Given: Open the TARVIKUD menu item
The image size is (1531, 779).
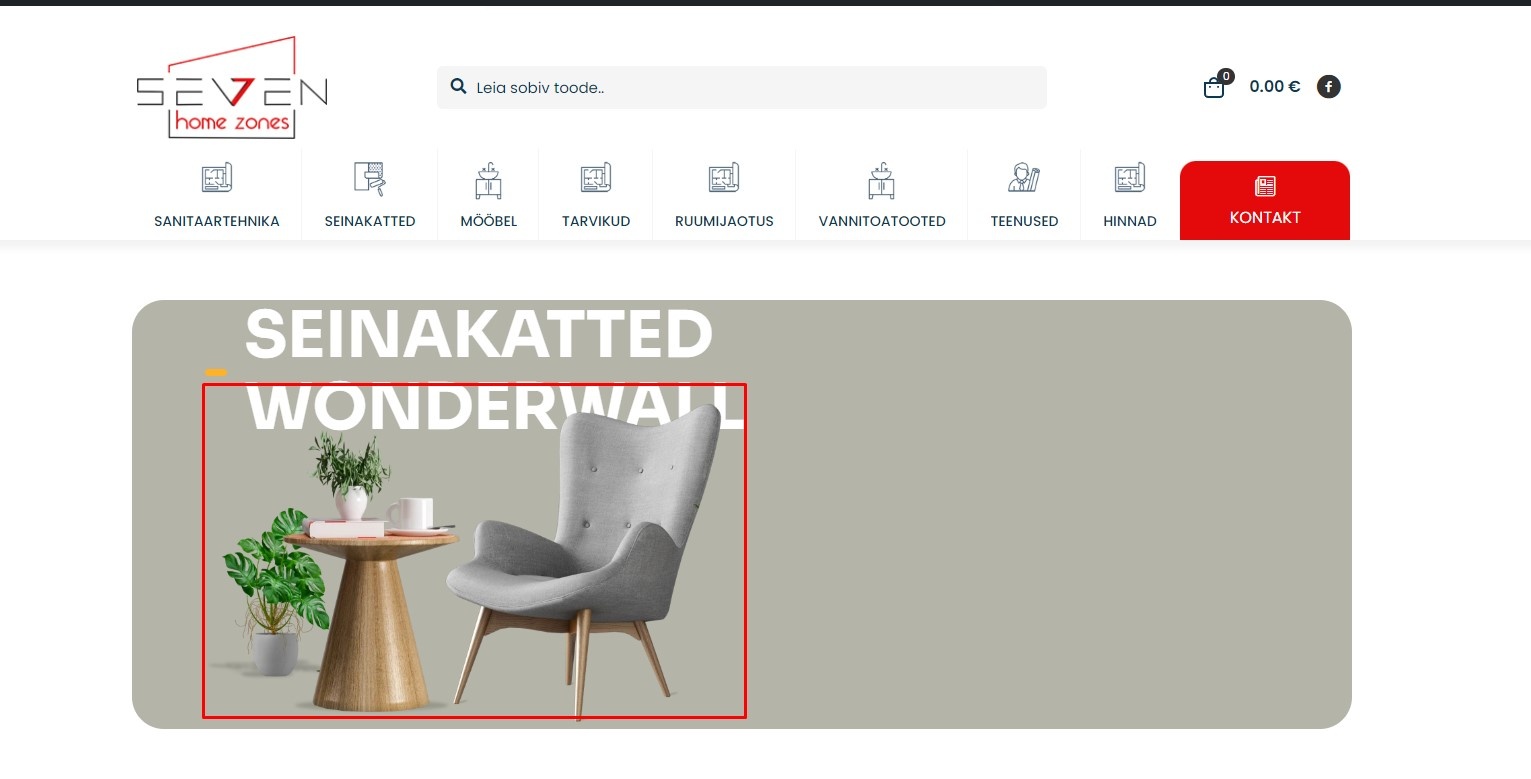Looking at the screenshot, I should [x=596, y=221].
